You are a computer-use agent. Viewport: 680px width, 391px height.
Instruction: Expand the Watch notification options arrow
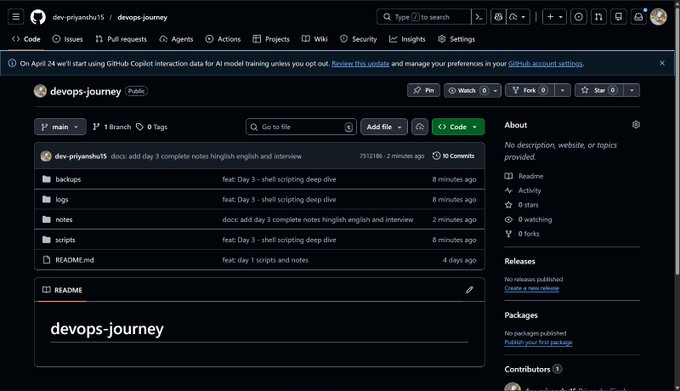coord(495,90)
